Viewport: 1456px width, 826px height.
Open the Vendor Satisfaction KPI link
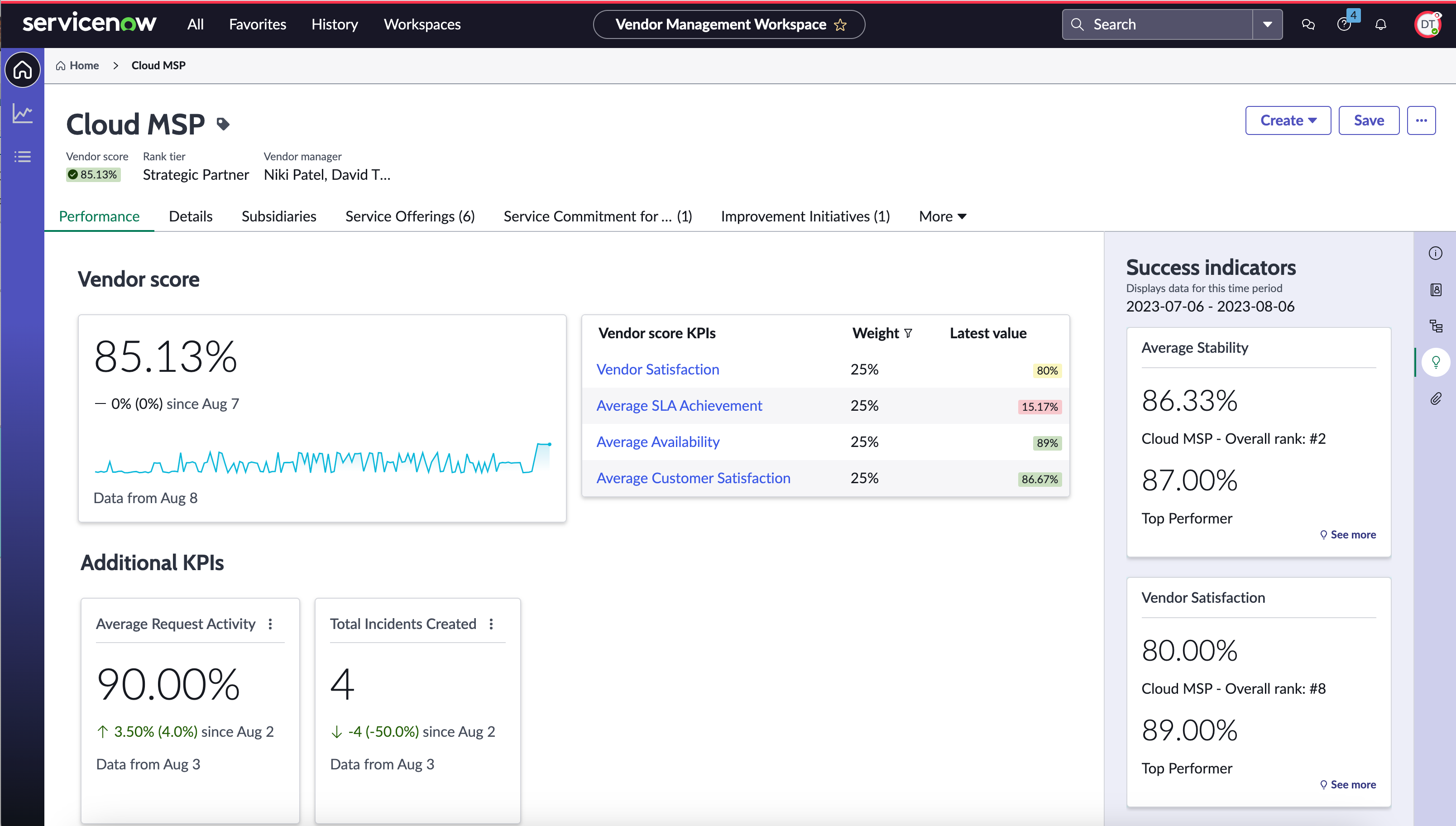point(658,370)
